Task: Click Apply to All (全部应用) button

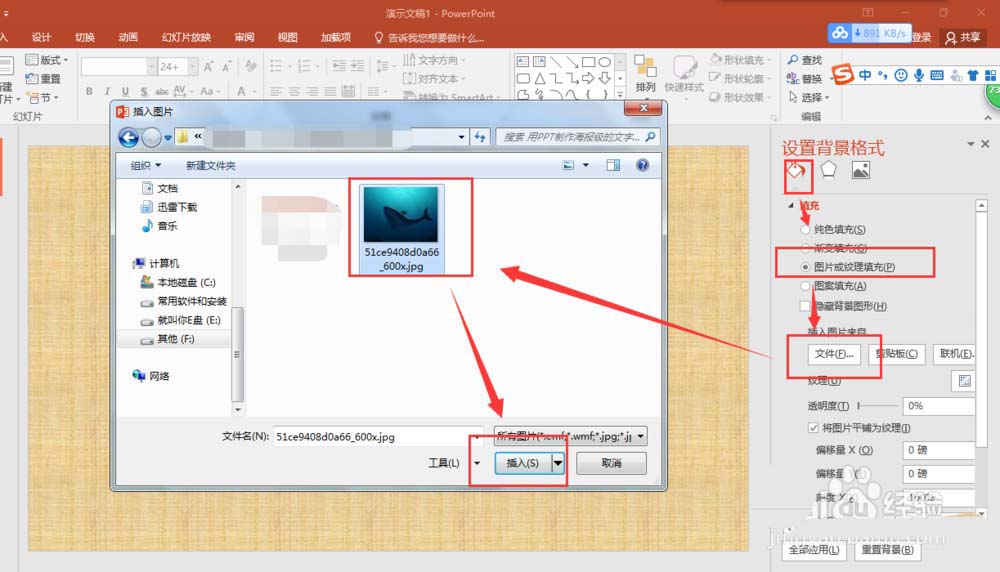Action: [x=814, y=550]
